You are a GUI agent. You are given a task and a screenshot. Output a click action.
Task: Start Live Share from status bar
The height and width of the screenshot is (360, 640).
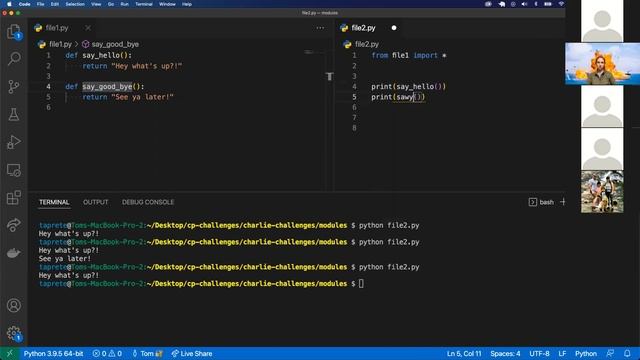[x=191, y=353]
